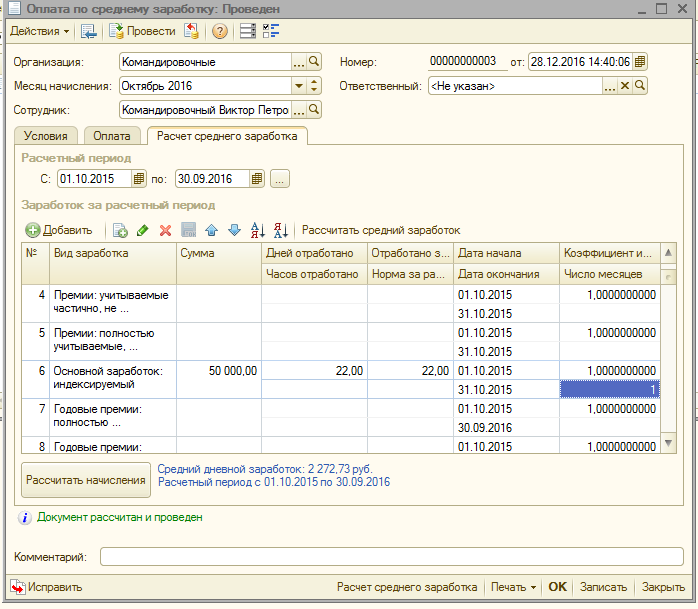698x609 pixels.
Task: Open calendar for the document date field
Action: click(x=640, y=62)
